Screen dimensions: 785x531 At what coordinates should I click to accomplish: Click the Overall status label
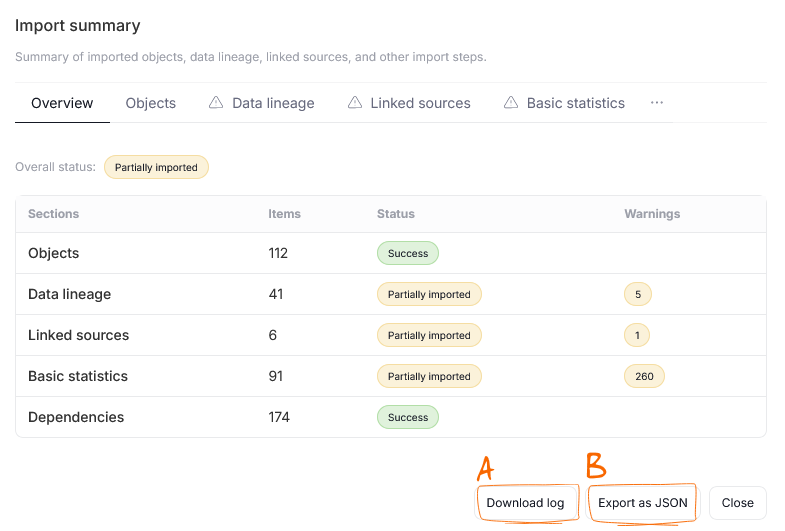coord(55,167)
